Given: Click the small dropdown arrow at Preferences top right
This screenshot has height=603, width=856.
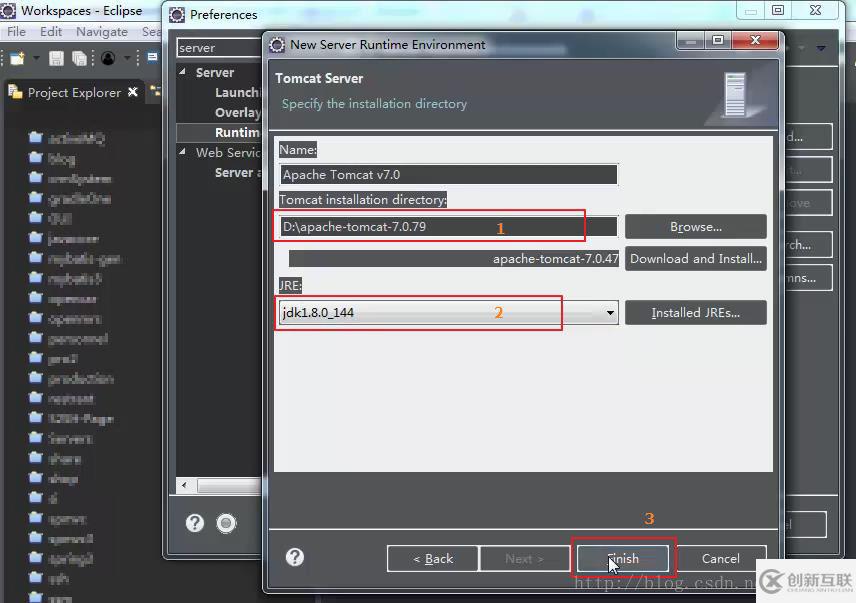Looking at the screenshot, I should click(821, 48).
